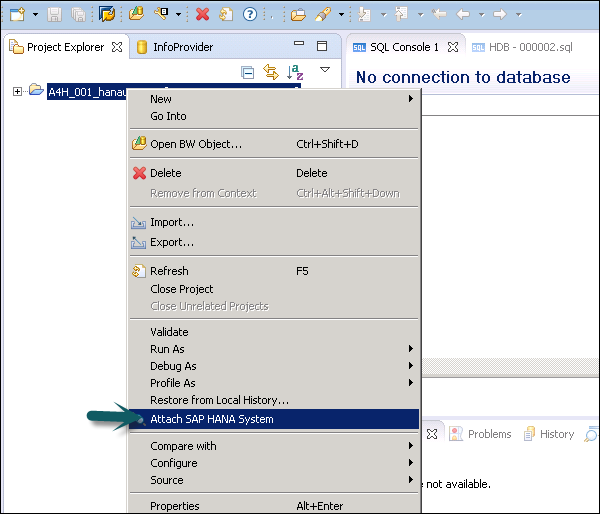Expand the A4H_001_hana project tree node
This screenshot has width=600, height=514.
point(17,92)
